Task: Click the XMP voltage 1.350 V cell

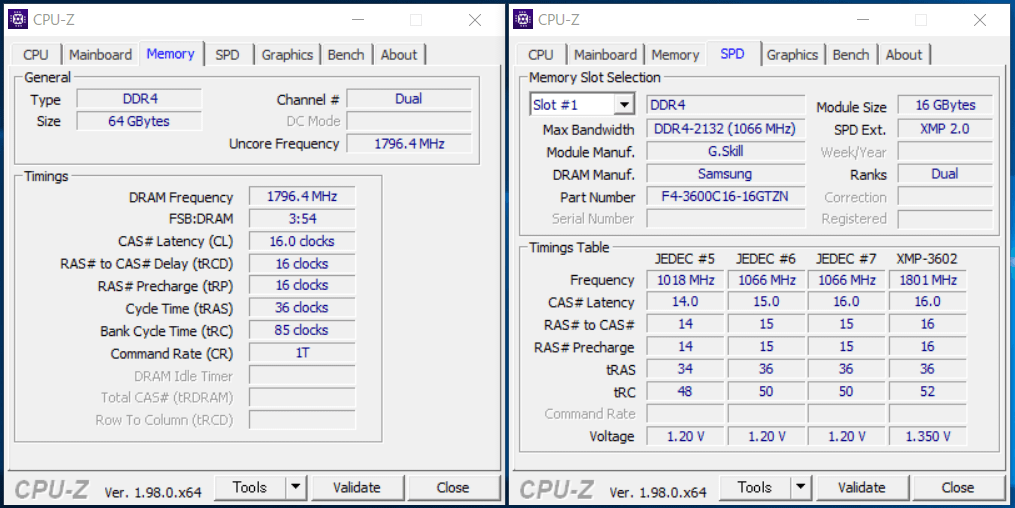Action: point(928,437)
